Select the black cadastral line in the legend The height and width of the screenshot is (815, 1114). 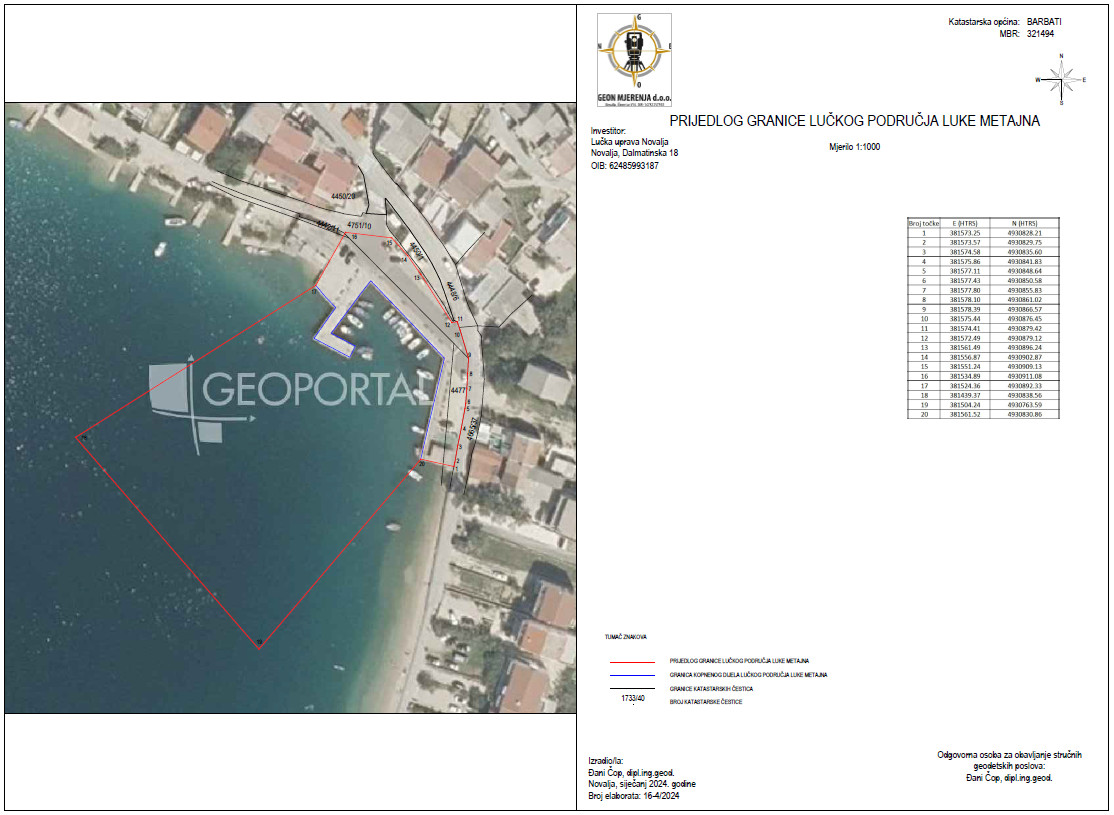(632, 689)
